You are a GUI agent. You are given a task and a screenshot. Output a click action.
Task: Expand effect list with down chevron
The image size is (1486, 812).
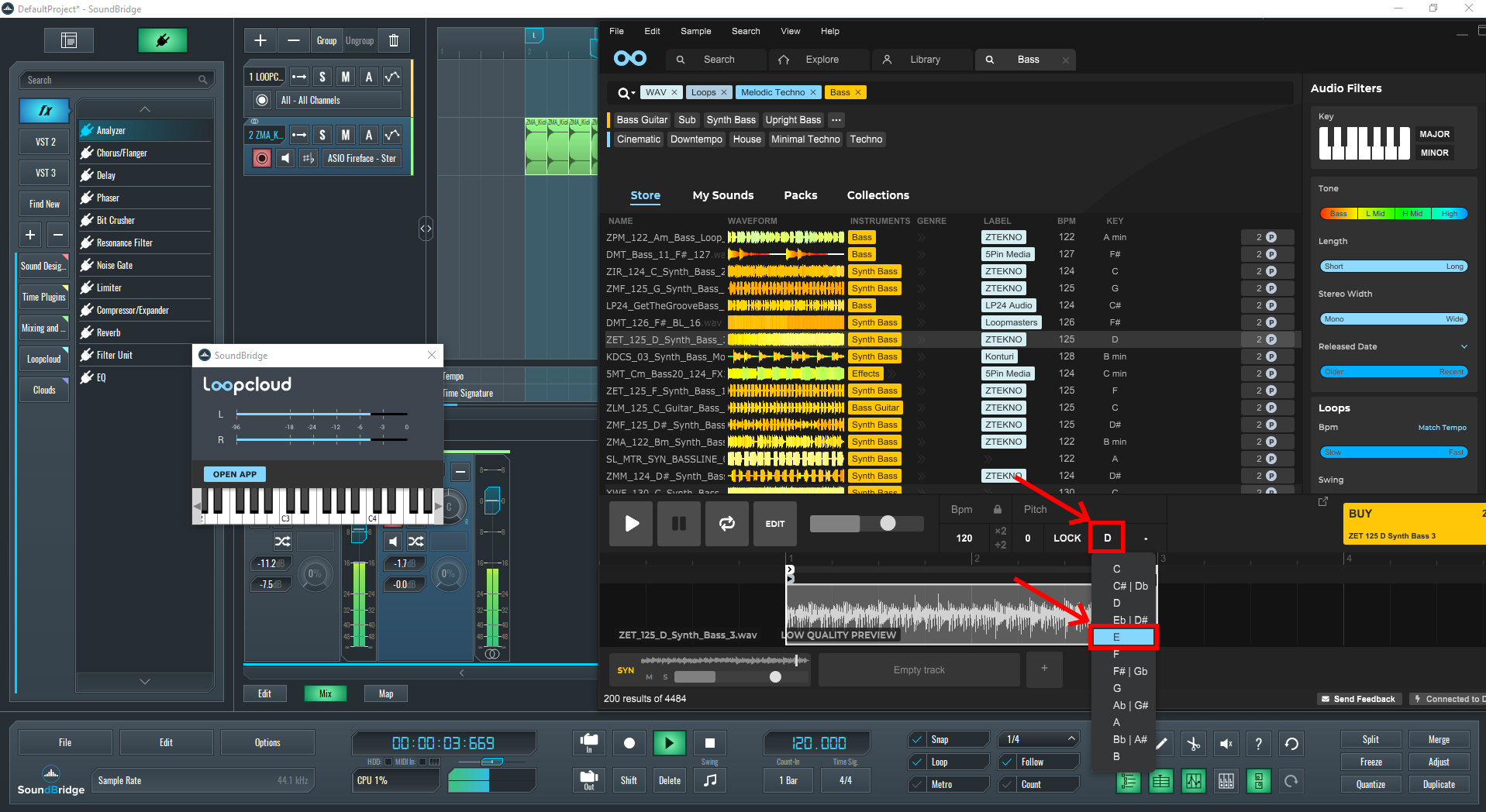coord(144,681)
